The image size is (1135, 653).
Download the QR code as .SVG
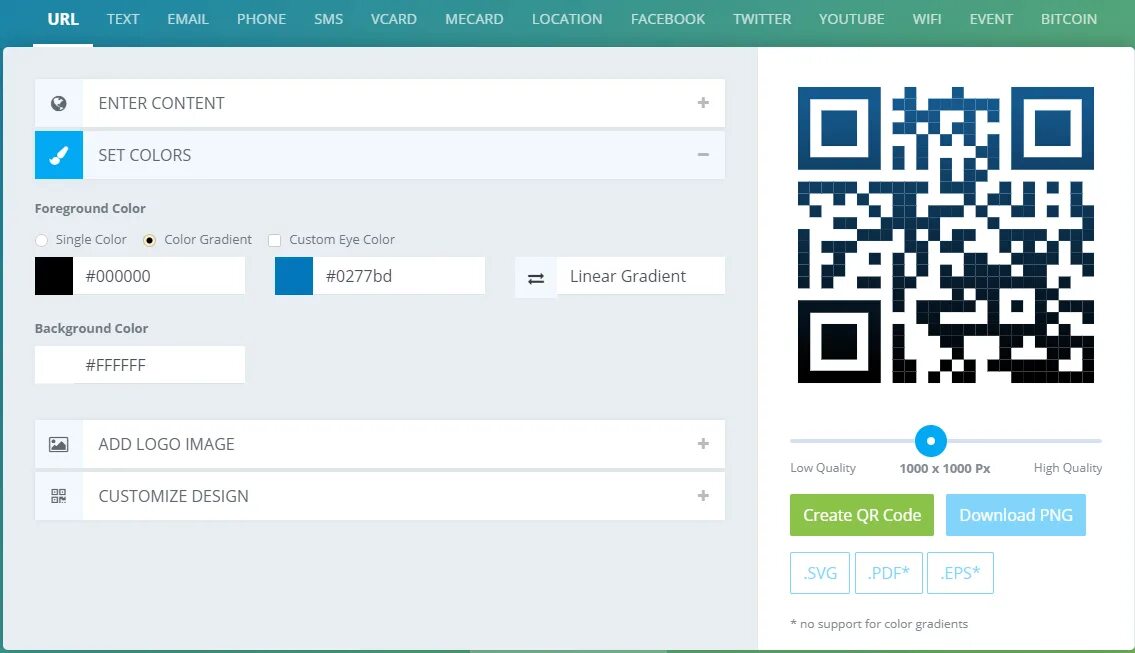click(x=820, y=573)
